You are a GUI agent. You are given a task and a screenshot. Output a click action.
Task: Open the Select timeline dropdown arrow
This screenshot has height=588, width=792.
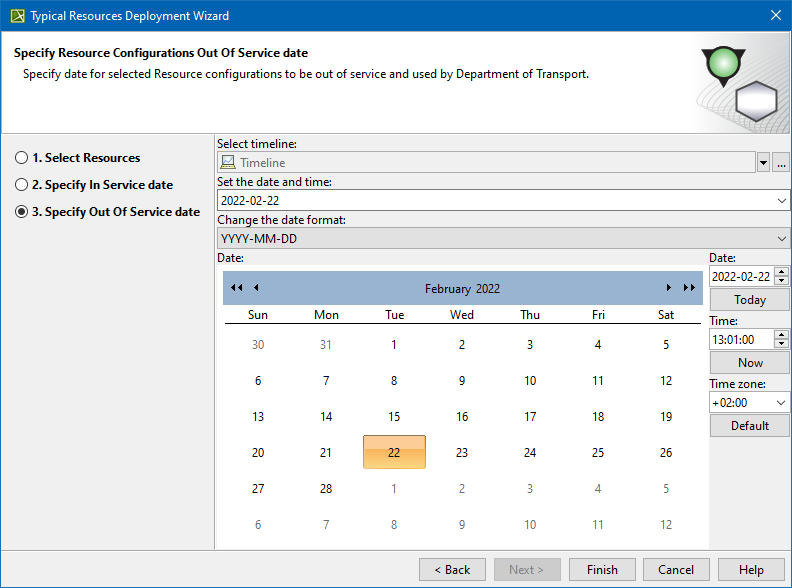[x=763, y=163]
